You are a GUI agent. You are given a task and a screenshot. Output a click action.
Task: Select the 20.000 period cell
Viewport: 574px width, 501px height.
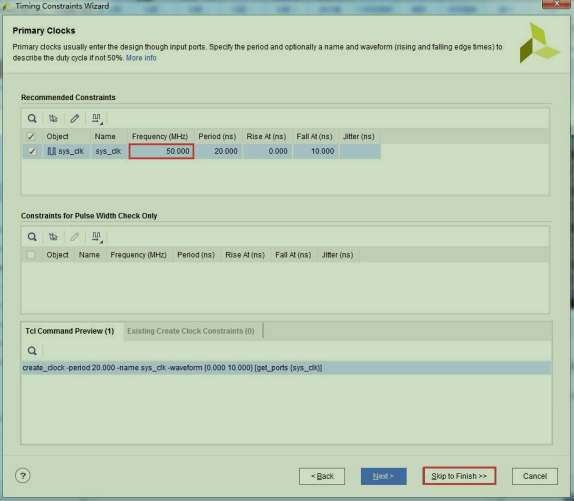coord(218,151)
